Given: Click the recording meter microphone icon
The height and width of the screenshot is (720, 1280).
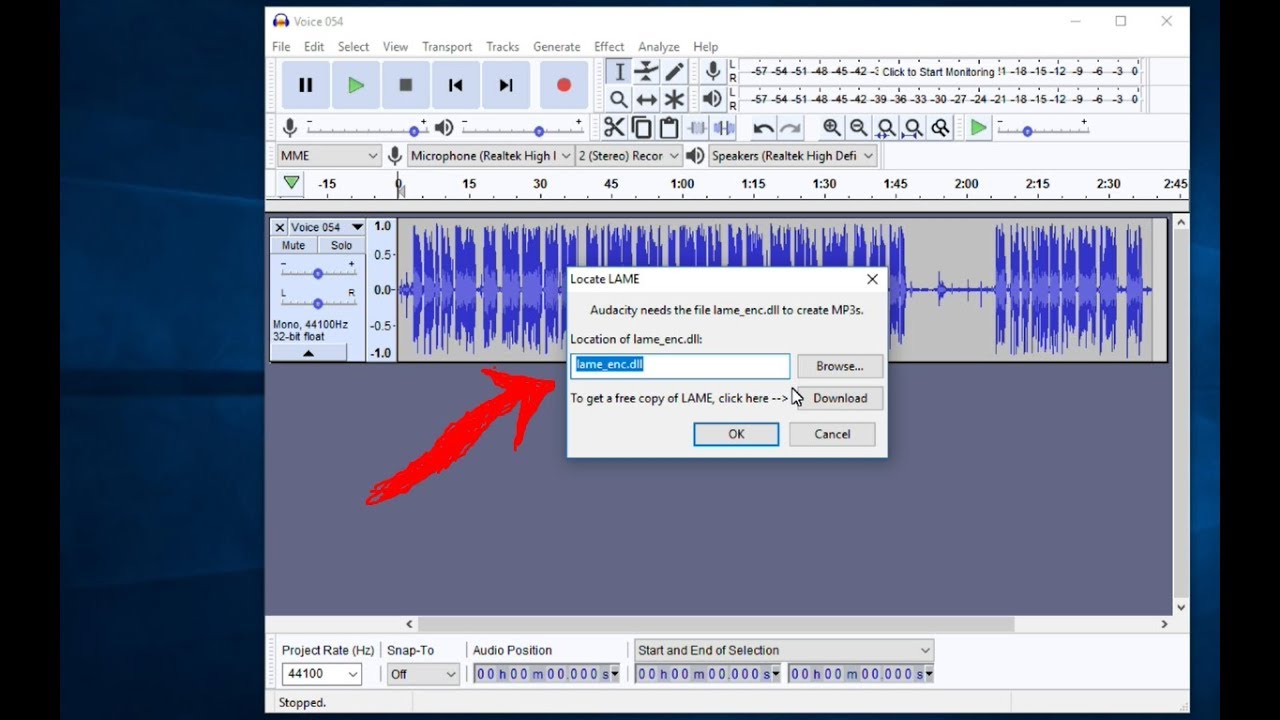Looking at the screenshot, I should pos(712,71).
